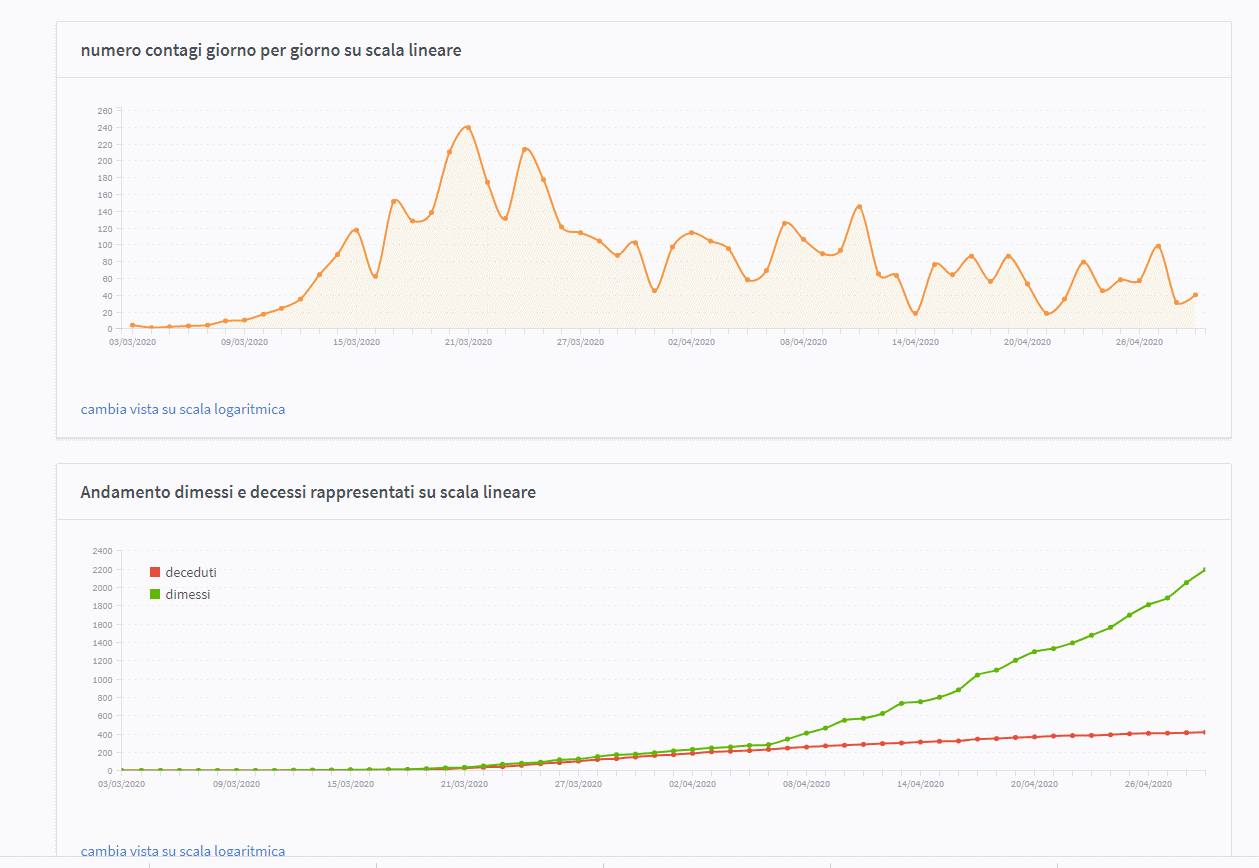1259x868 pixels.
Task: Click the last orange data point on right
Action: [1195, 295]
